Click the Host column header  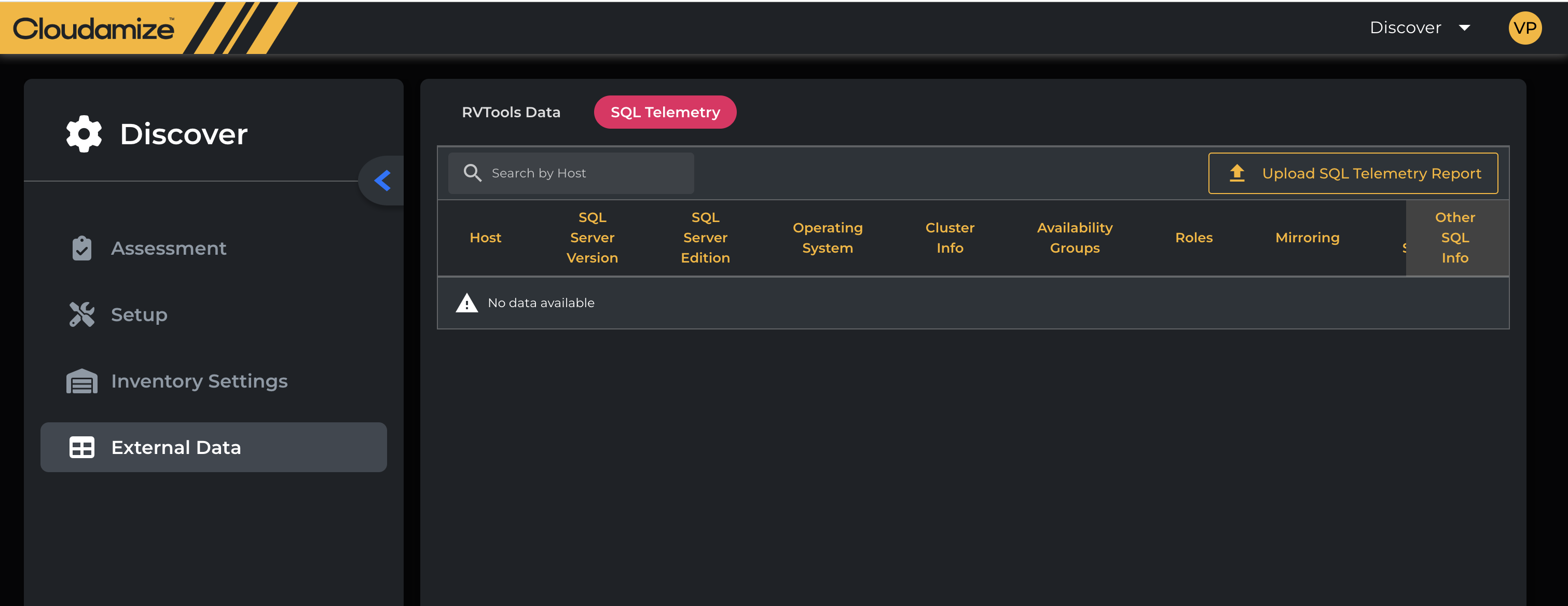coord(485,238)
